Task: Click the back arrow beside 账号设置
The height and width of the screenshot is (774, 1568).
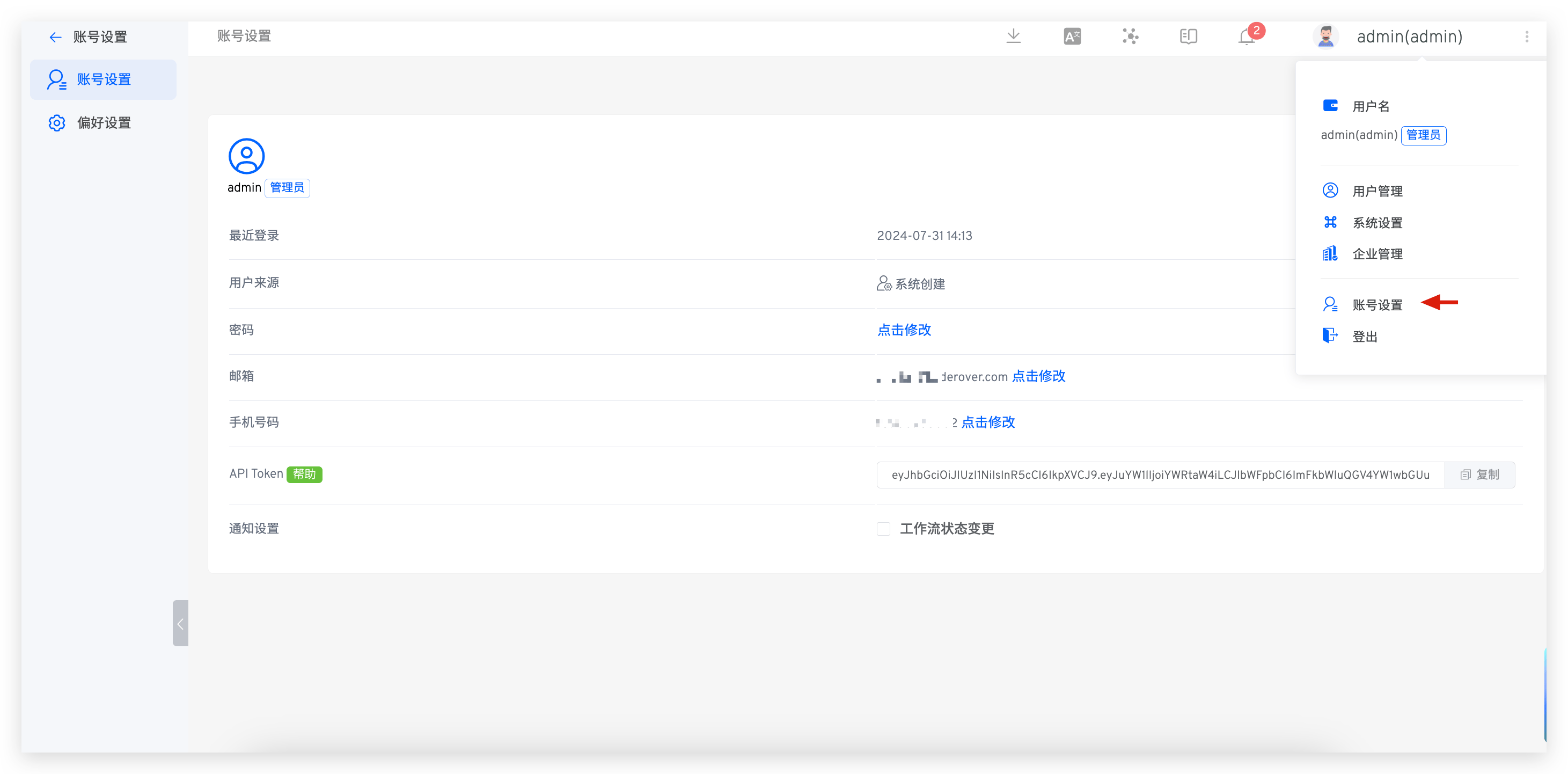Action: pyautogui.click(x=55, y=37)
